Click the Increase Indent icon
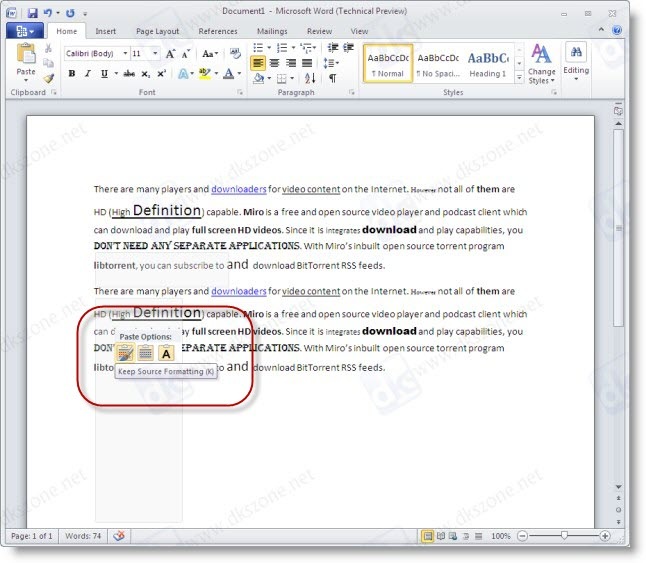 349,48
